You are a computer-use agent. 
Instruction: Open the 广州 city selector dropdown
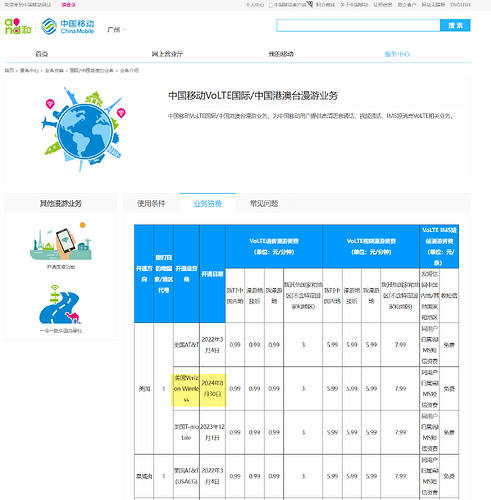click(x=116, y=30)
